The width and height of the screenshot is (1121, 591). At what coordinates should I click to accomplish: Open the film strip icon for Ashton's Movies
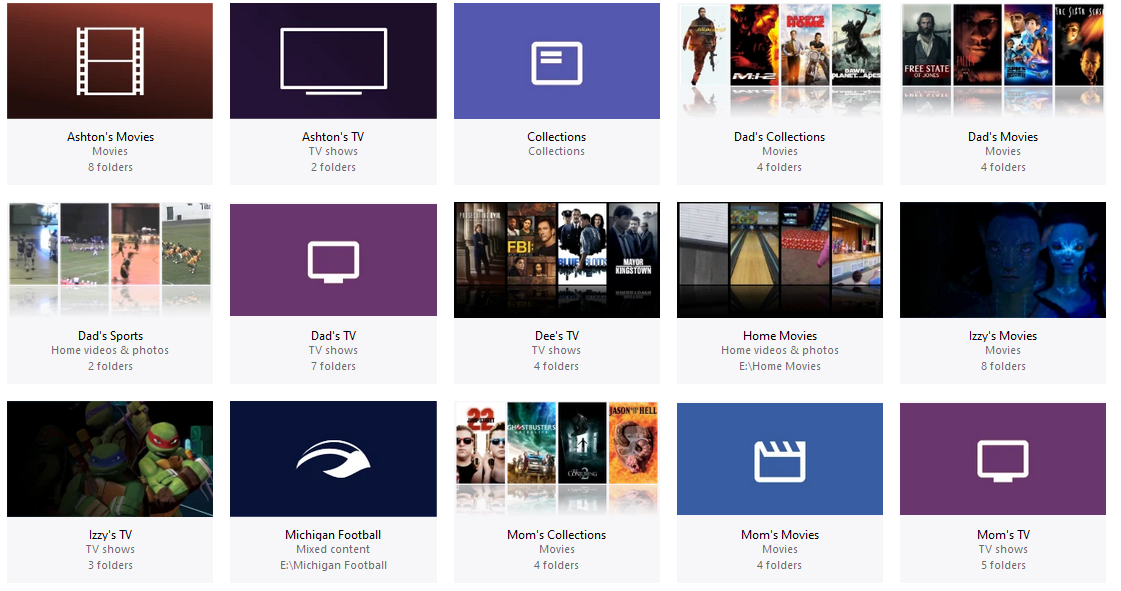(x=110, y=61)
